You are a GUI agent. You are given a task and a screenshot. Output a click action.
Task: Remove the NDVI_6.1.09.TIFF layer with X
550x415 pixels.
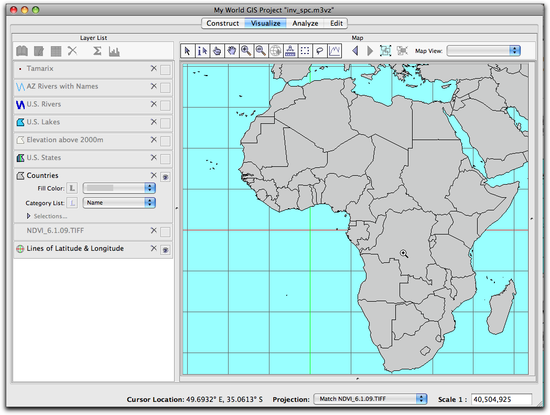(154, 230)
